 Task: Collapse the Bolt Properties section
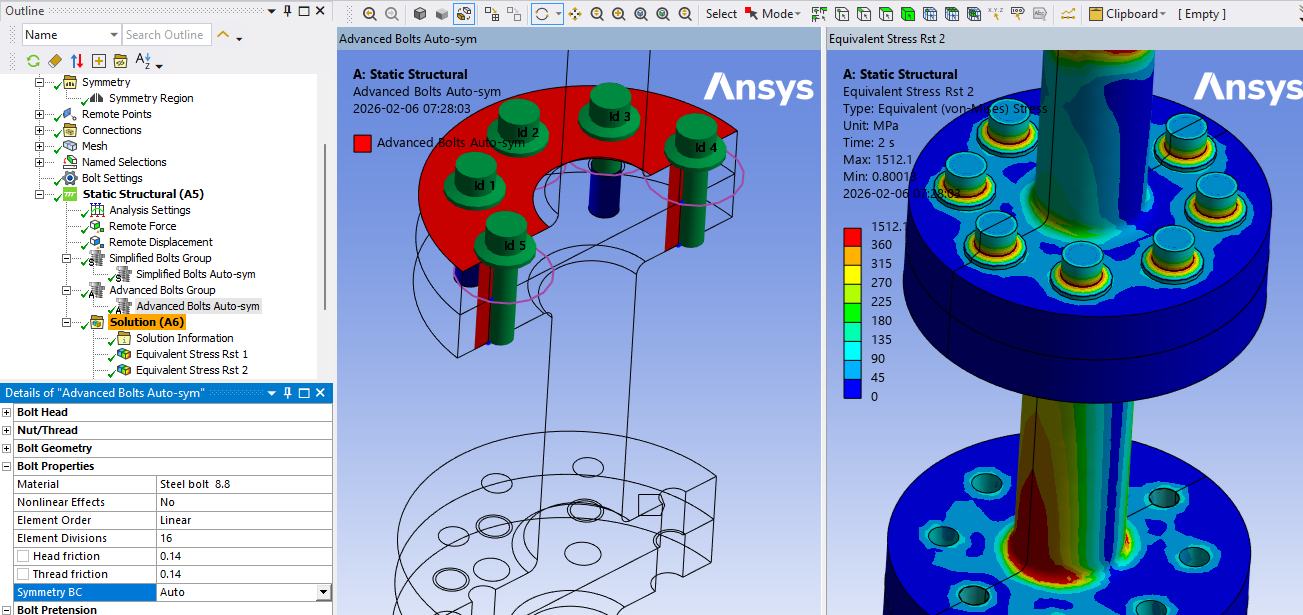click(x=7, y=466)
